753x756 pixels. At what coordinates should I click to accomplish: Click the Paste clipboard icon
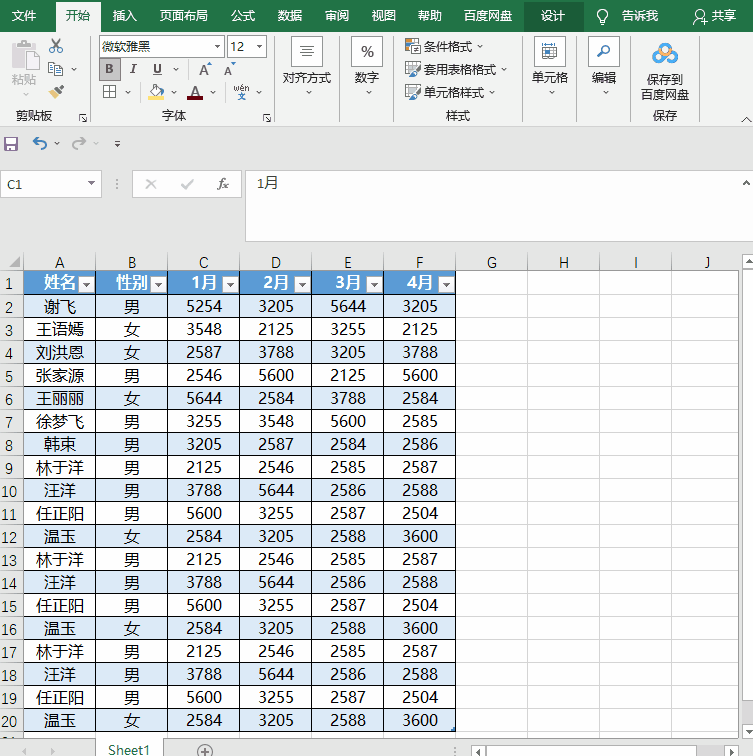click(x=25, y=54)
